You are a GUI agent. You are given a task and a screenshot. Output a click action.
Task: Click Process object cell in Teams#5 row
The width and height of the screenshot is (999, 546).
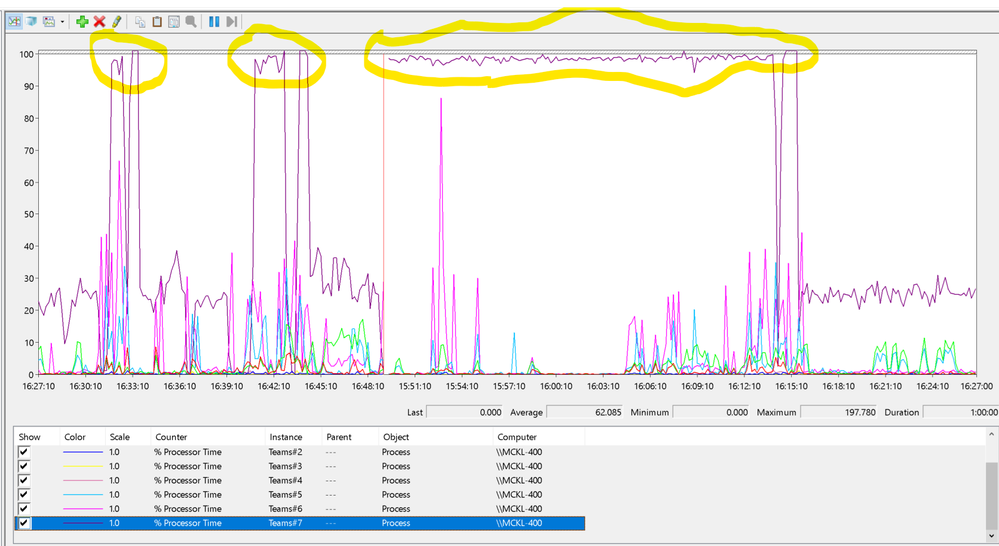[x=396, y=494]
